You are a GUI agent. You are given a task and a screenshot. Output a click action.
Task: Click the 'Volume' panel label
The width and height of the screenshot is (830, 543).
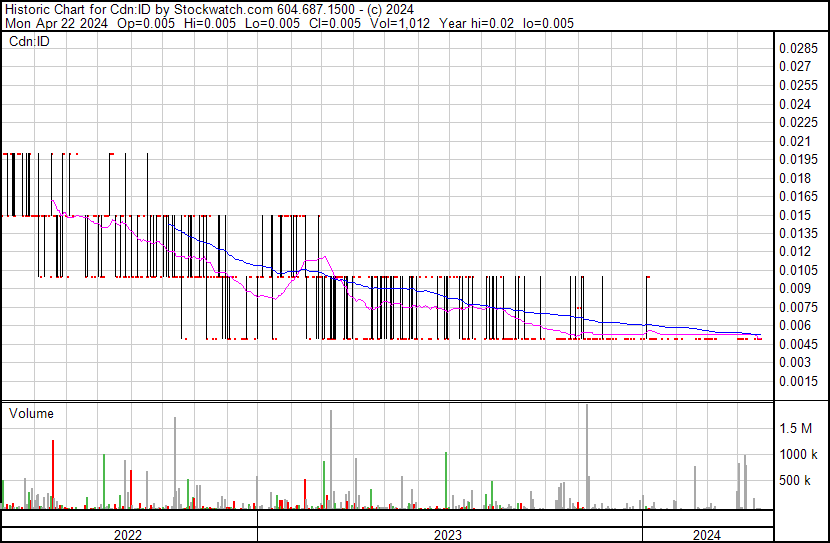[31, 413]
